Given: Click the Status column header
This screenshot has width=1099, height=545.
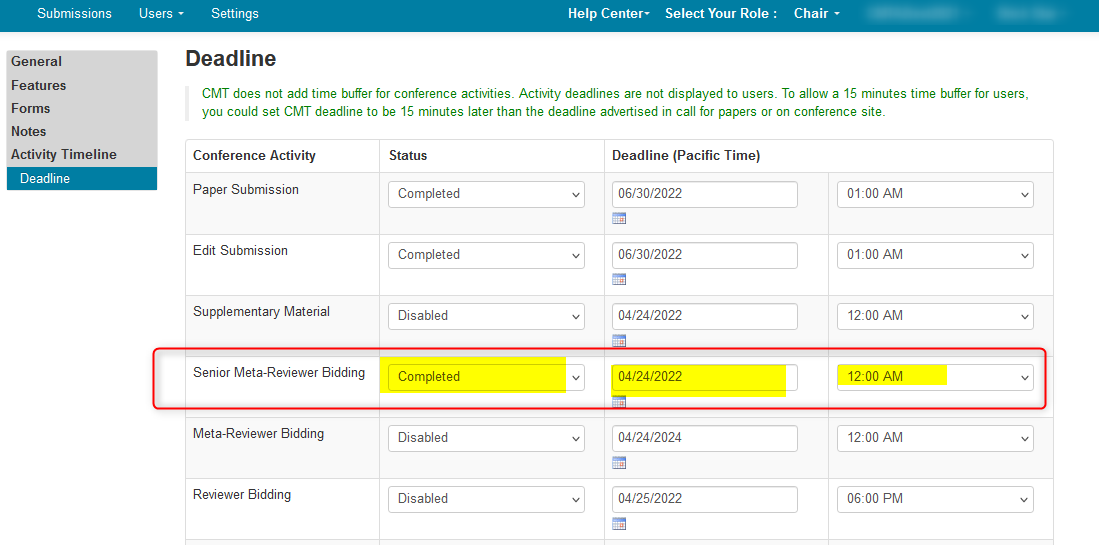Looking at the screenshot, I should click(x=408, y=156).
